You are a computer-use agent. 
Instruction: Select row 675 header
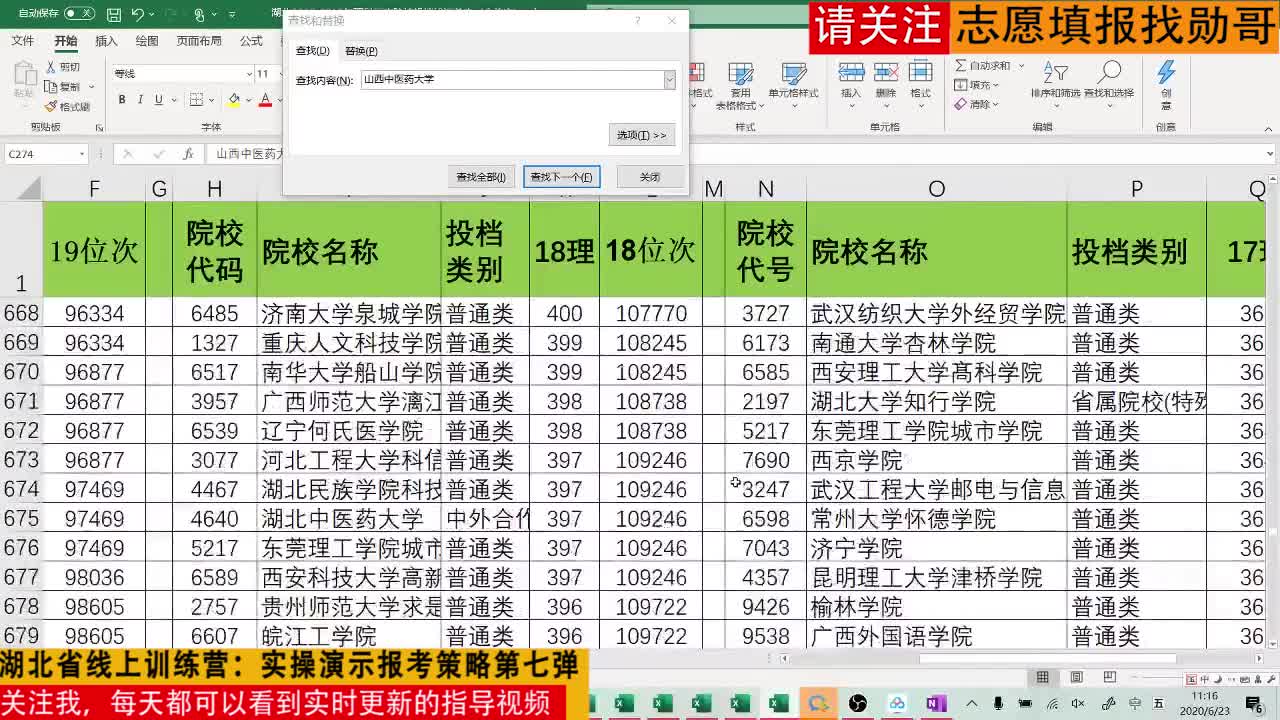point(21,519)
